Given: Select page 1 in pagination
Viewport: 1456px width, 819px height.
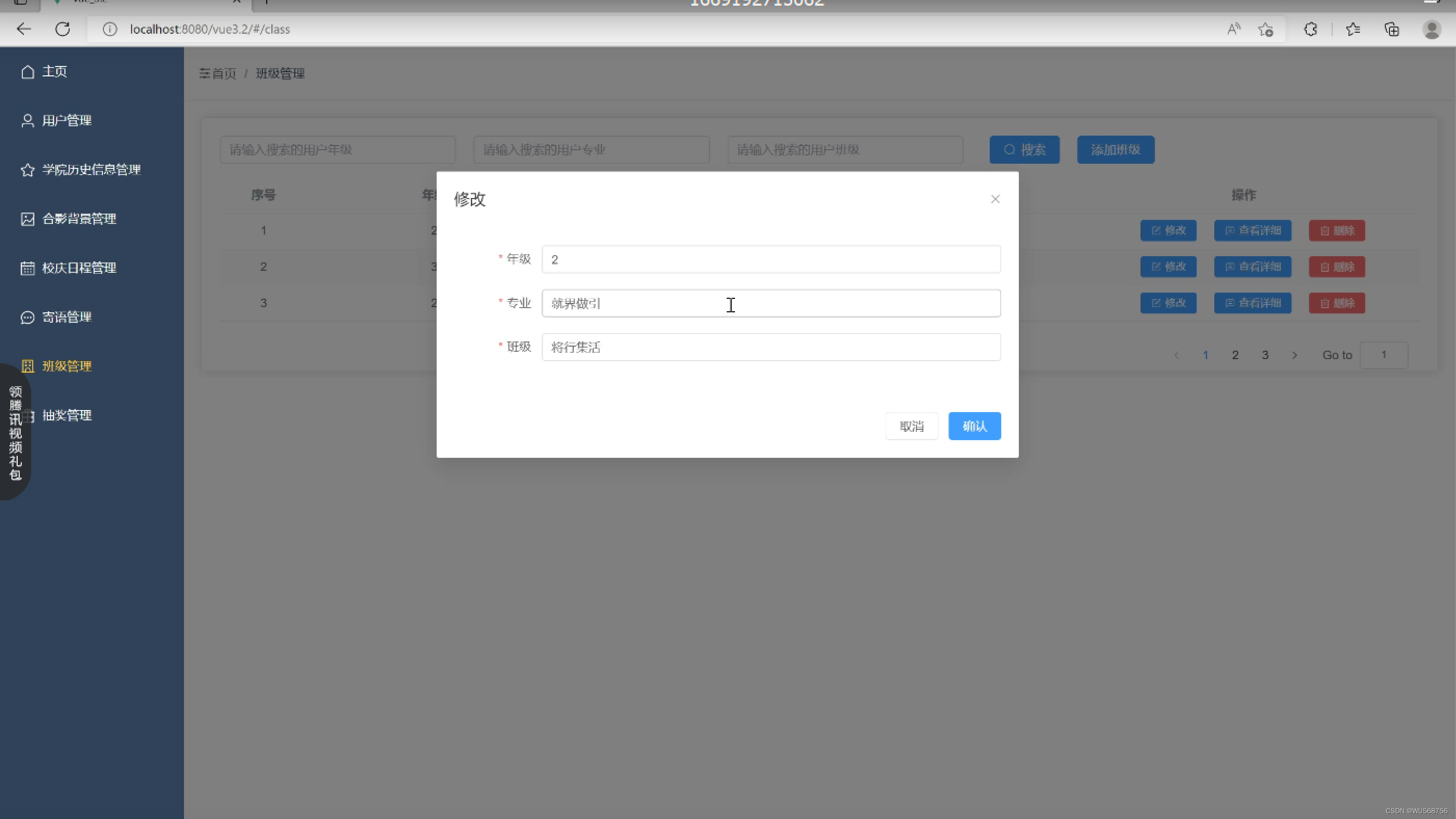Looking at the screenshot, I should point(1205,355).
